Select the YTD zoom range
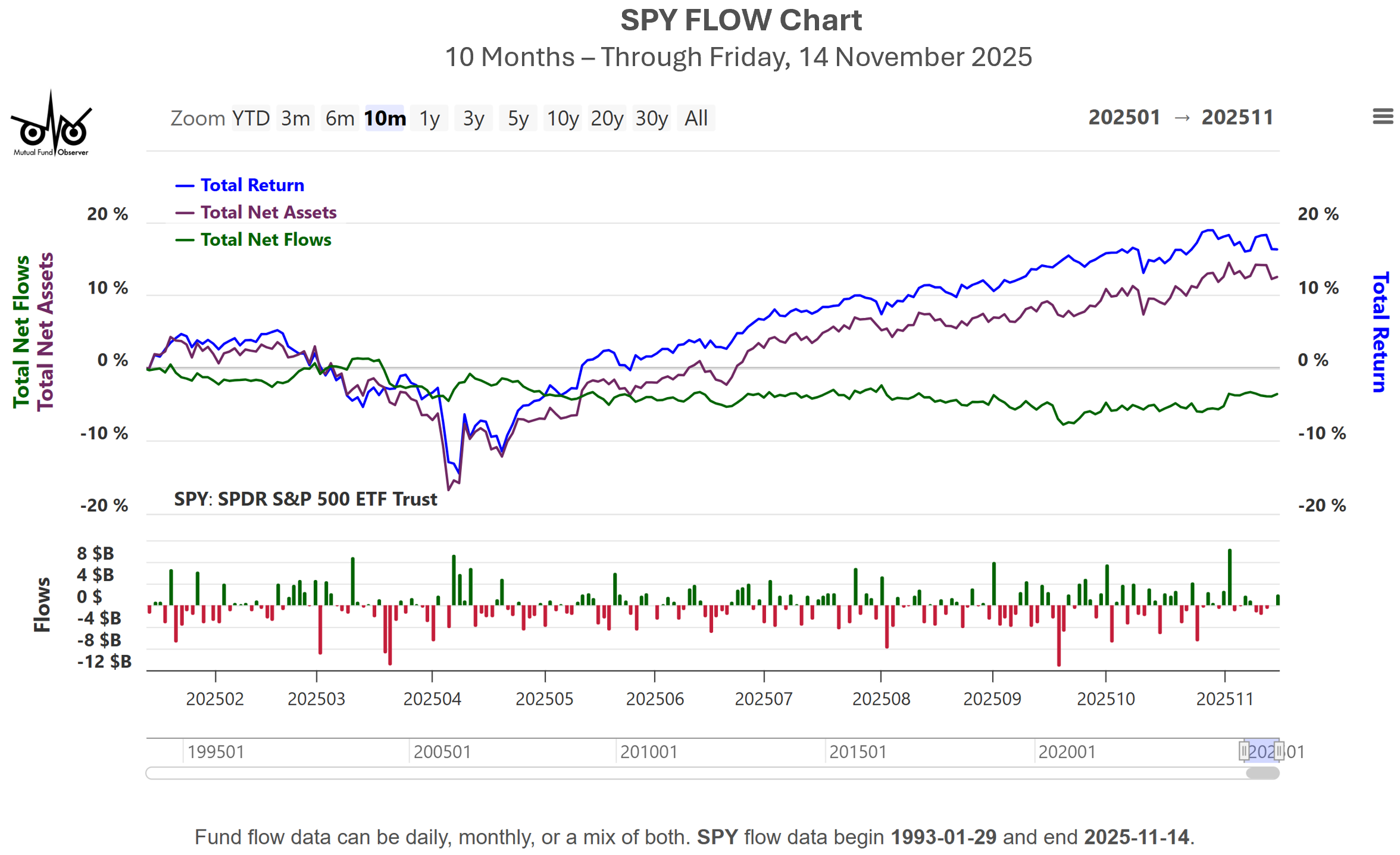 point(251,118)
